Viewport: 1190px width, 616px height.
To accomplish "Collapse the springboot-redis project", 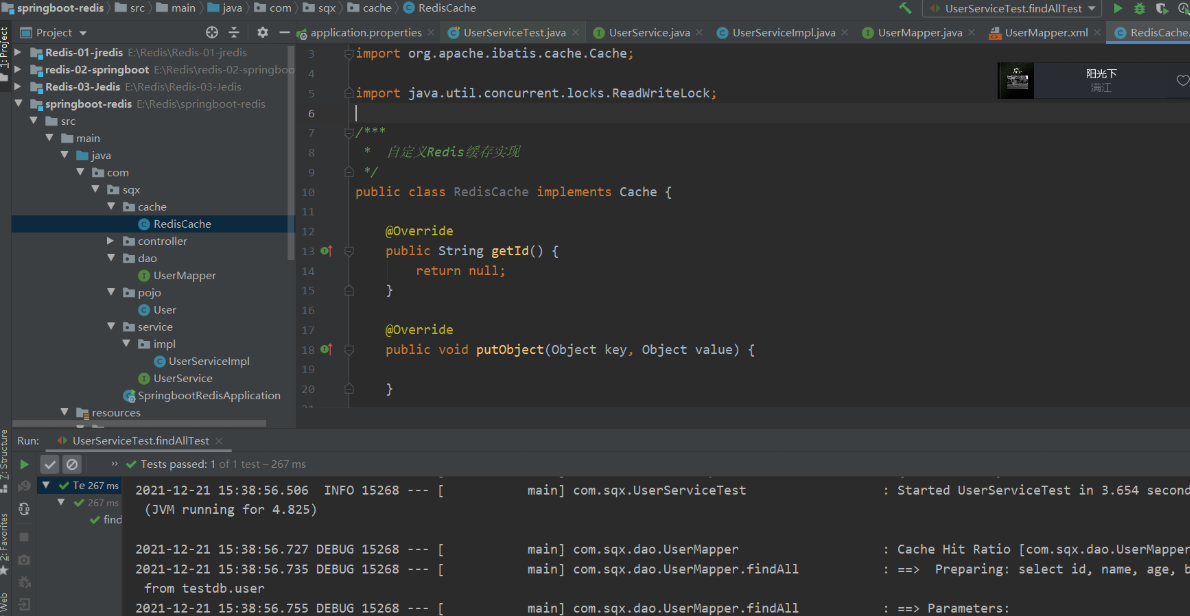I will [18, 104].
